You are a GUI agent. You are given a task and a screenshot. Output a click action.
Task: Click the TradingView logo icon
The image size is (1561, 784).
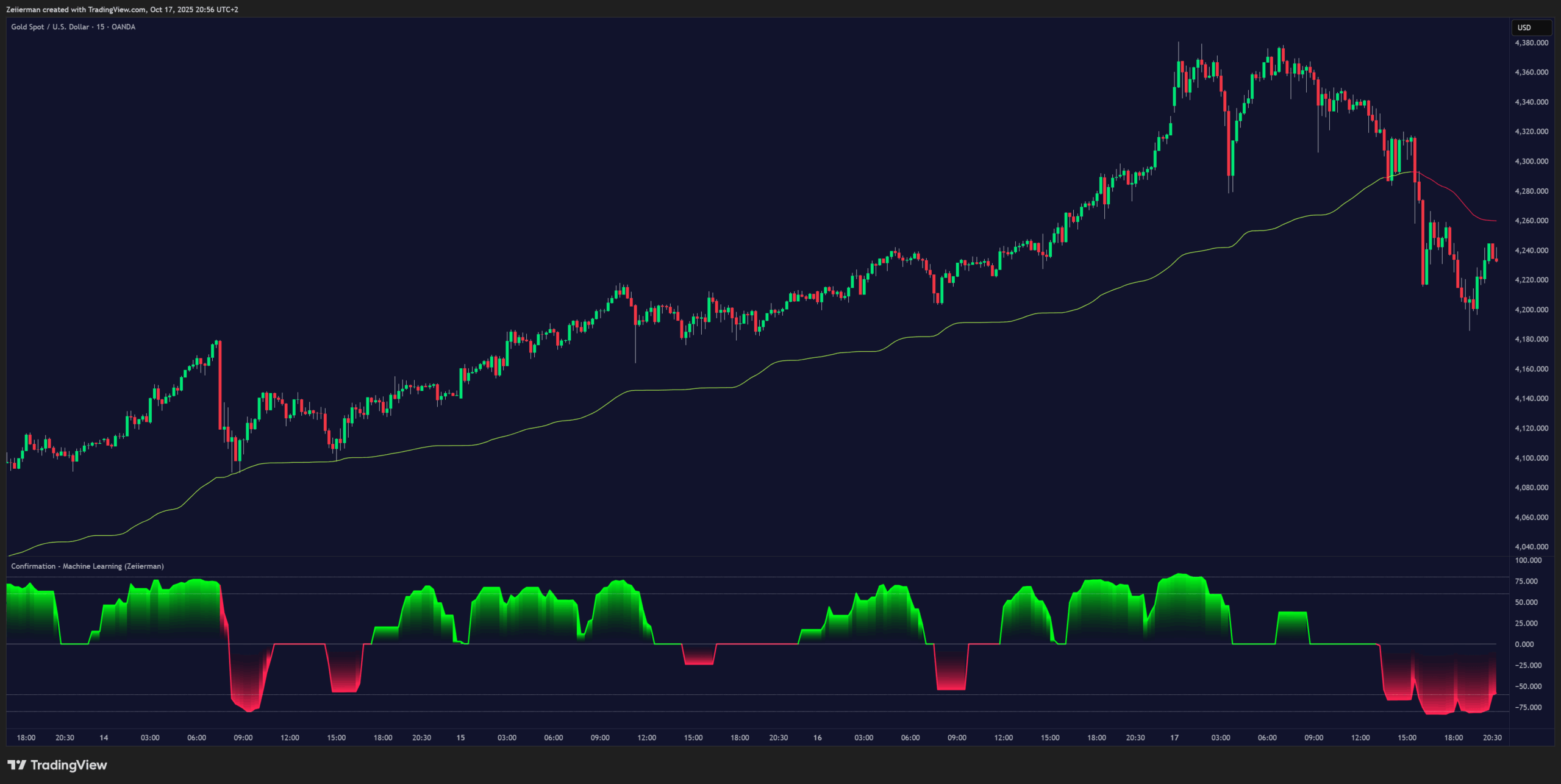click(x=17, y=764)
